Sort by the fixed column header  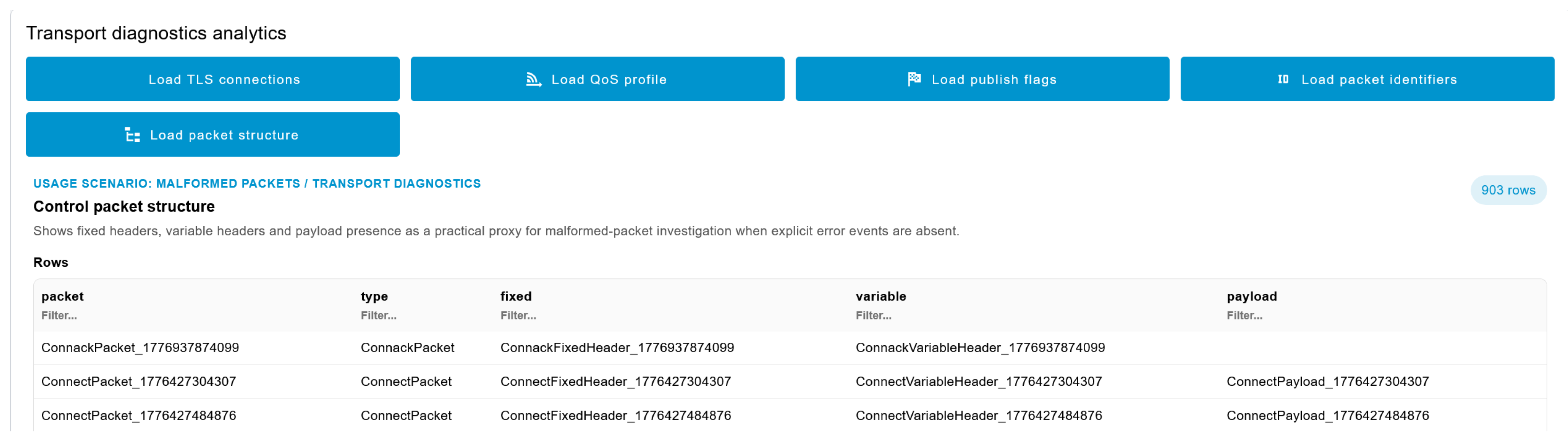[515, 296]
